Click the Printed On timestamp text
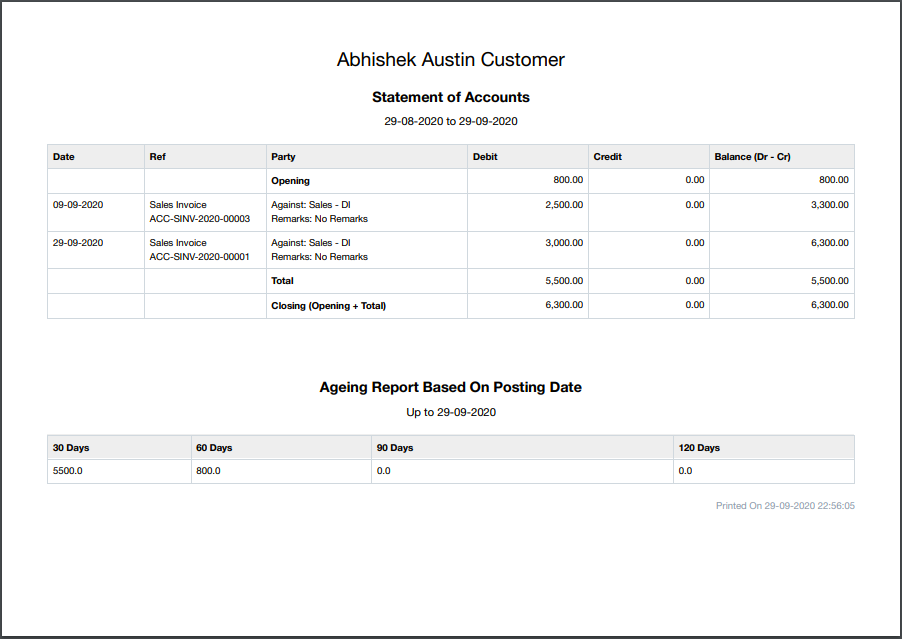The image size is (902, 639). point(785,506)
